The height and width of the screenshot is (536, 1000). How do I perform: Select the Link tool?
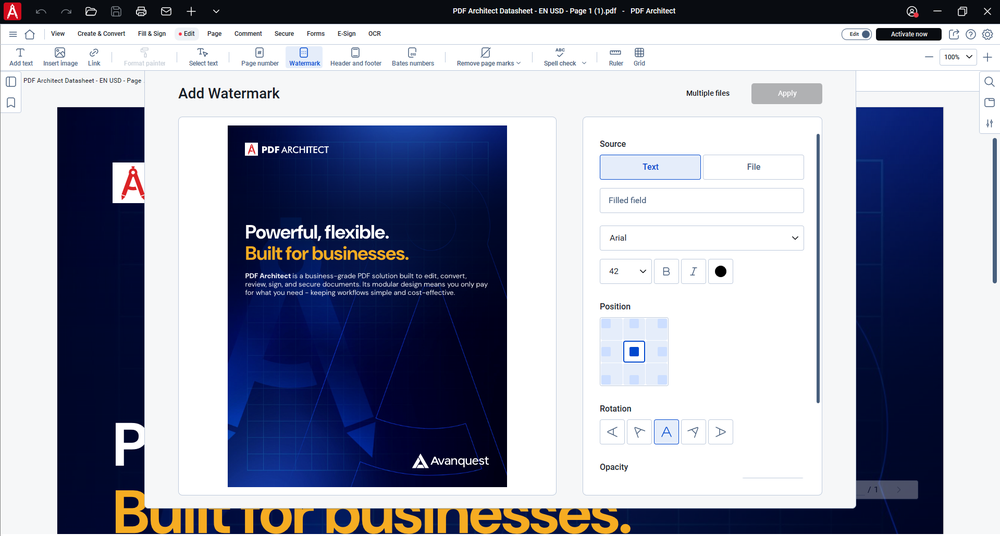point(94,57)
